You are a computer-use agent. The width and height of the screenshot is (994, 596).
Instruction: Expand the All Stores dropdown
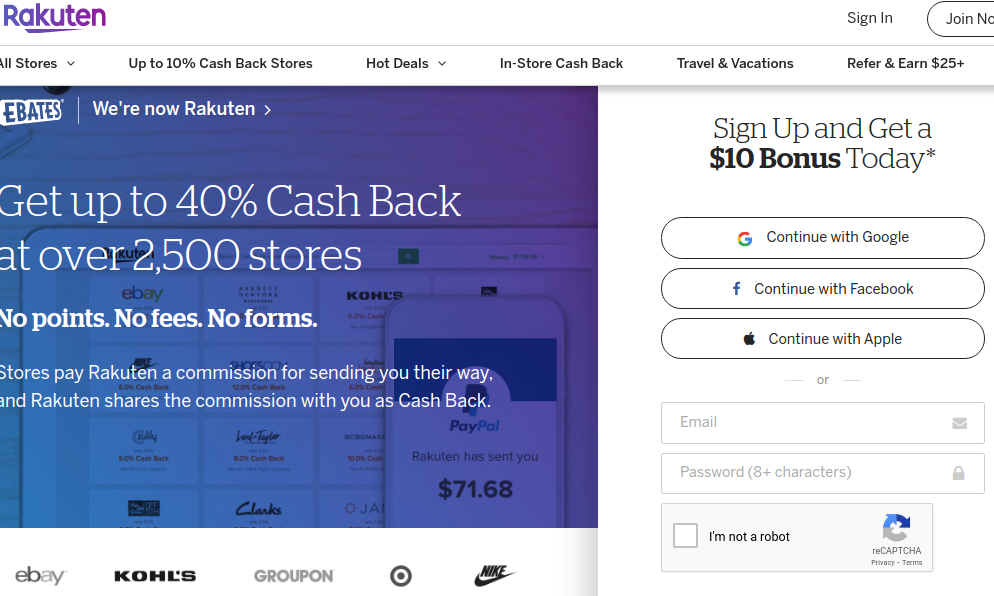pyautogui.click(x=37, y=63)
